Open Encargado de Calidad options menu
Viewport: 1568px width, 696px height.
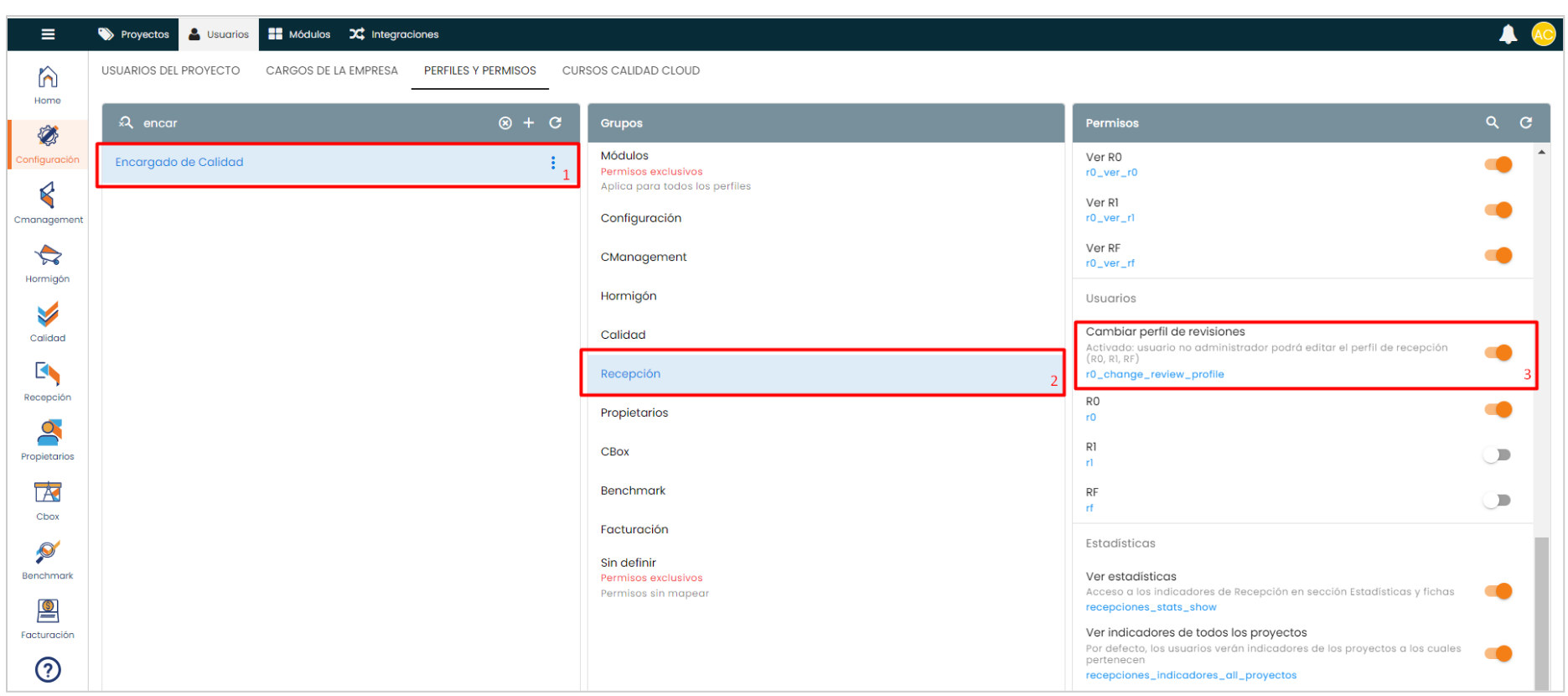(x=553, y=163)
